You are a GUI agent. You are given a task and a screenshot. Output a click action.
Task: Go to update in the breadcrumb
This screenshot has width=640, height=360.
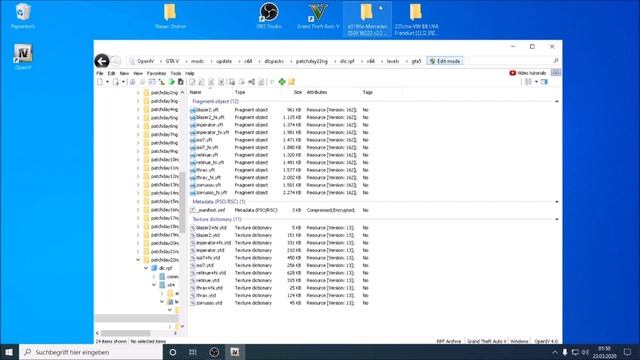click(x=224, y=61)
